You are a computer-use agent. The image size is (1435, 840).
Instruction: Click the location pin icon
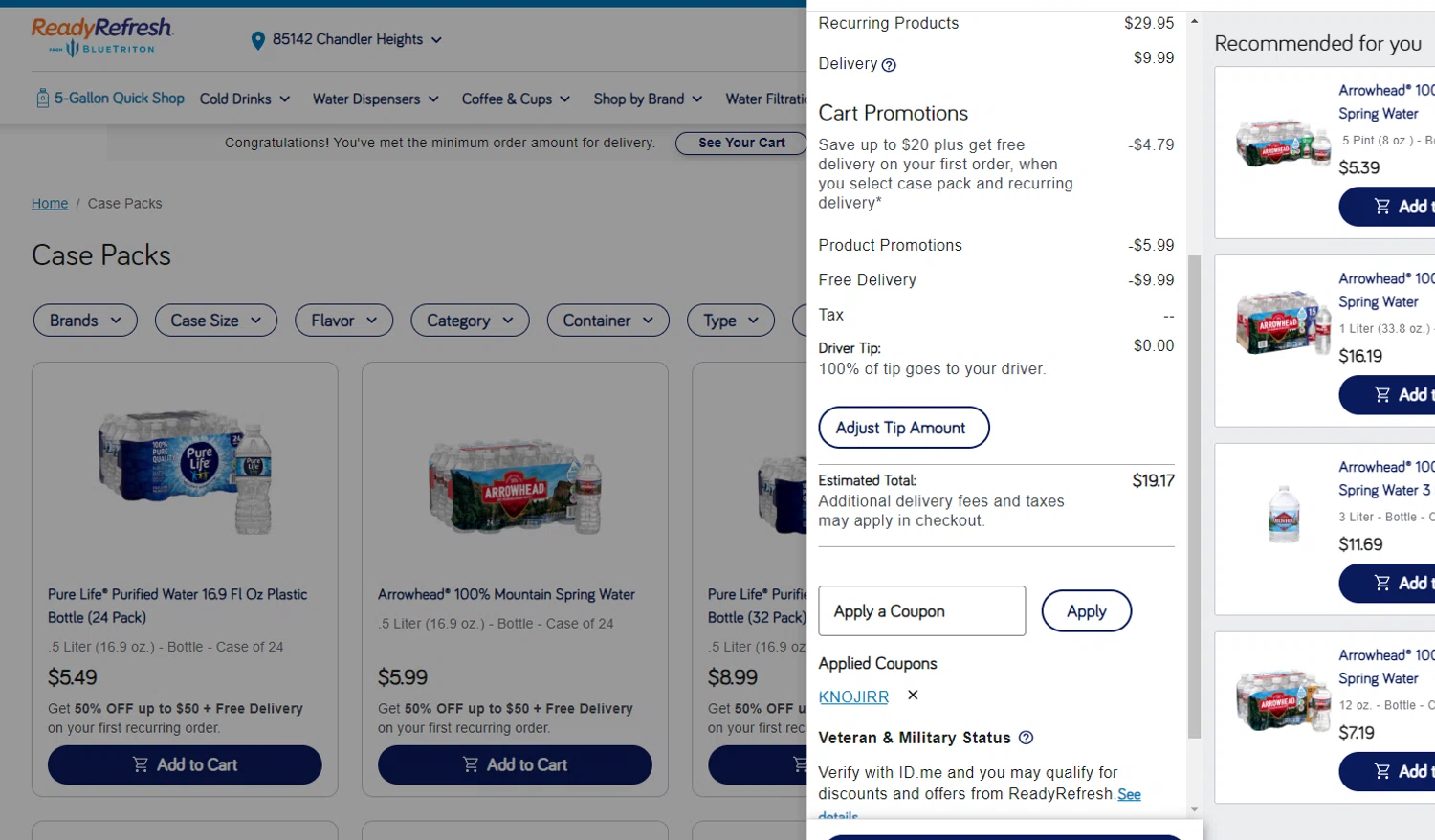[x=257, y=40]
